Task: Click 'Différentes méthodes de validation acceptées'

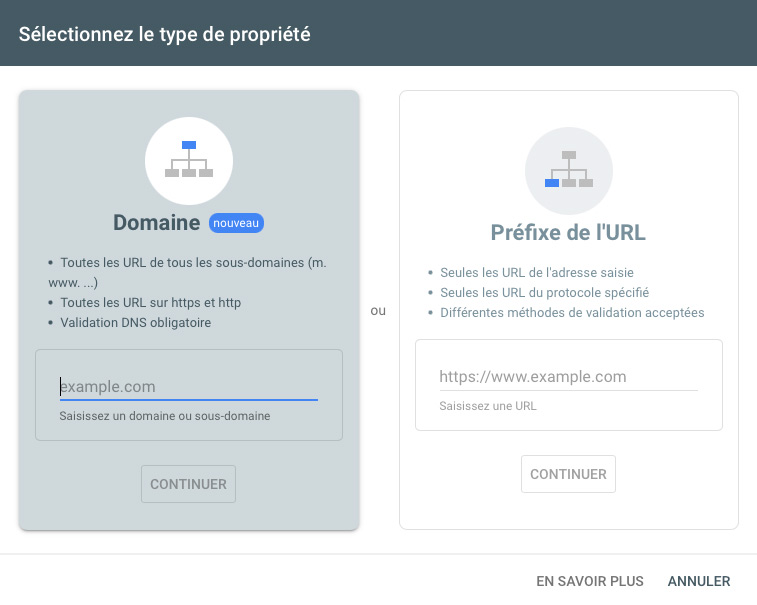Action: click(572, 313)
